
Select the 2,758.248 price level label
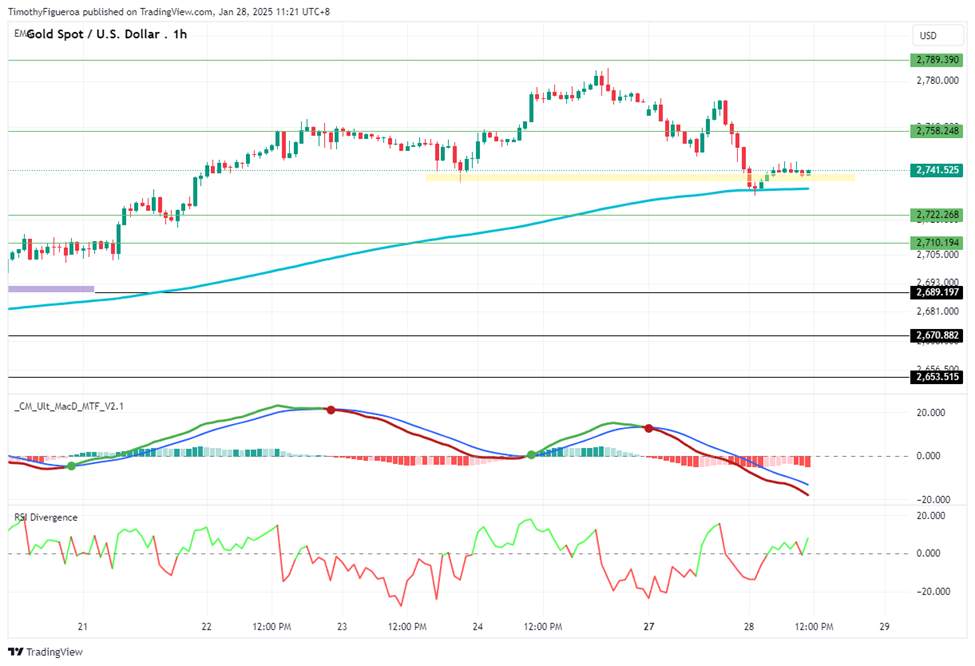coord(937,131)
